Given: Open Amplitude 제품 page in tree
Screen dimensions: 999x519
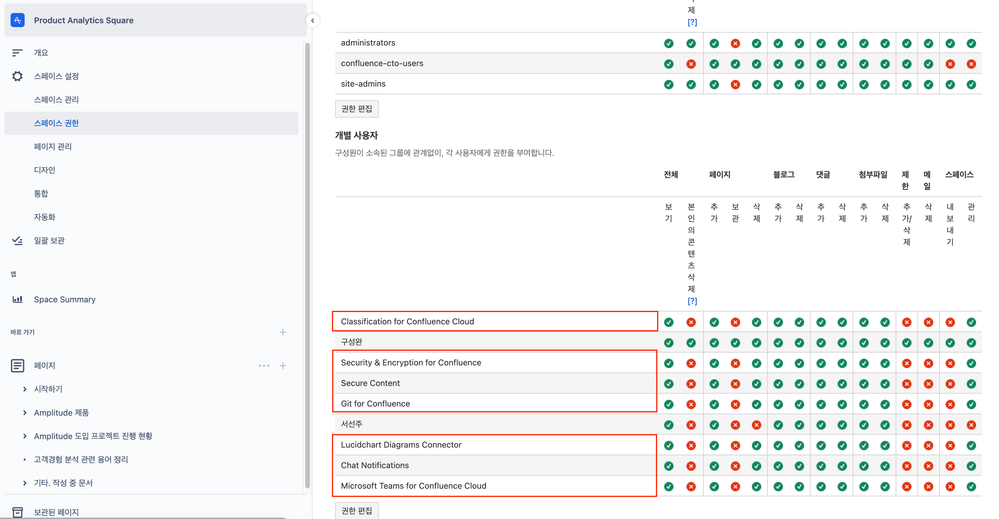Looking at the screenshot, I should 61,413.
